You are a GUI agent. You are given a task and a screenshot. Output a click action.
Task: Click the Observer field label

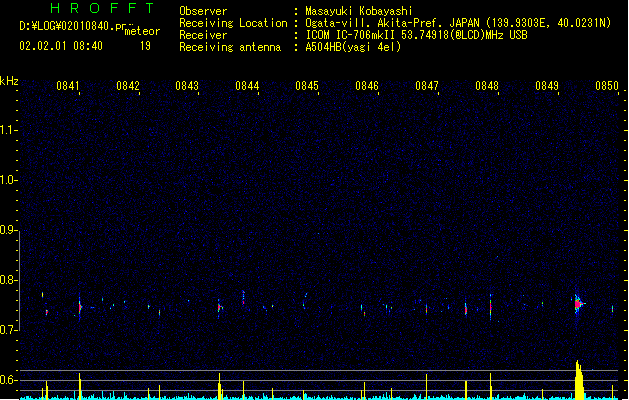pyautogui.click(x=203, y=11)
